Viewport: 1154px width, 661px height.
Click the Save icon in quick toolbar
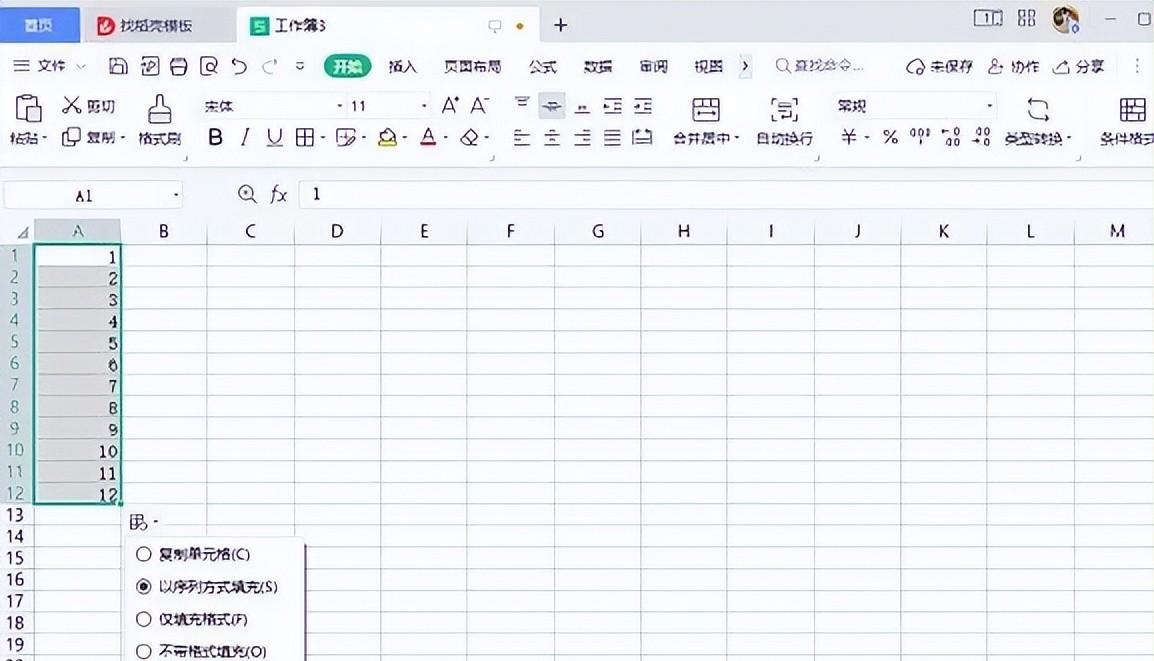click(x=118, y=66)
